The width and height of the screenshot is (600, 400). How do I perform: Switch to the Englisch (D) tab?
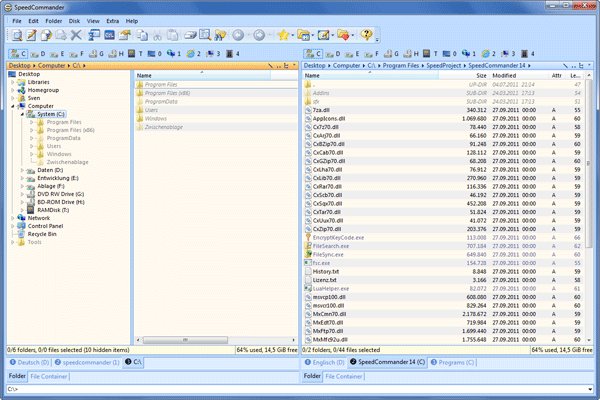tap(324, 362)
